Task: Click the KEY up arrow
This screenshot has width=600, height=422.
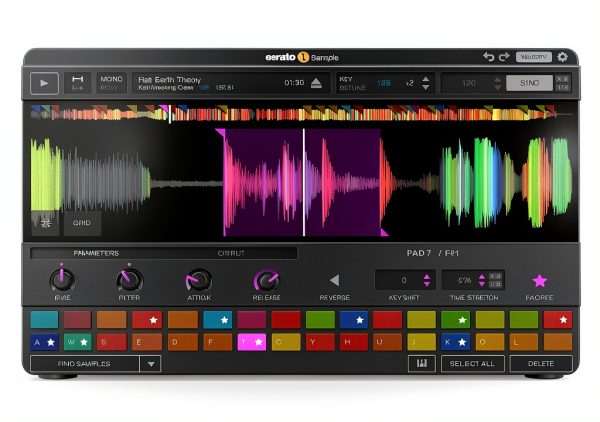Action: click(426, 79)
